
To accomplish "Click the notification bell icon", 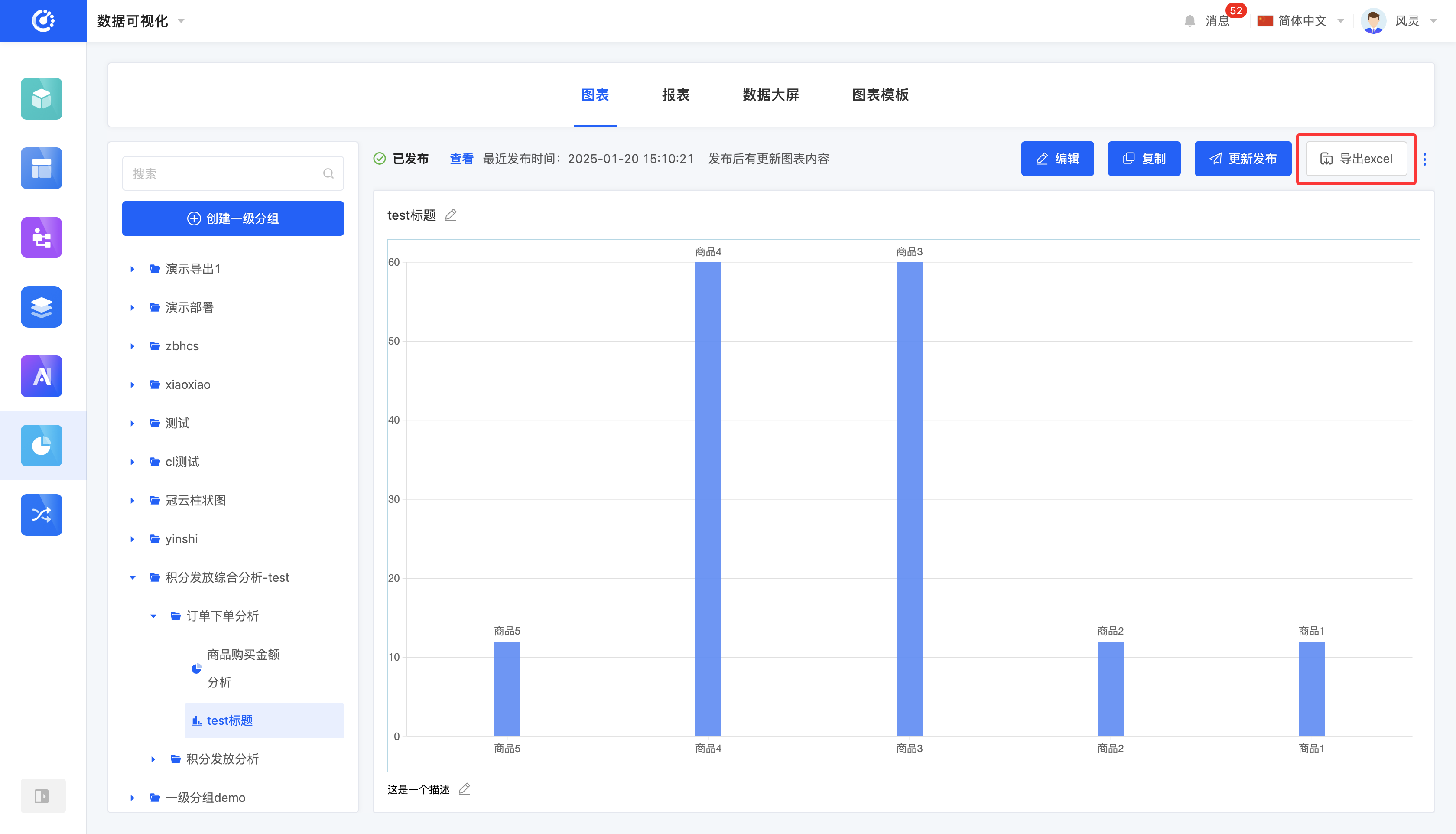I will click(1190, 21).
